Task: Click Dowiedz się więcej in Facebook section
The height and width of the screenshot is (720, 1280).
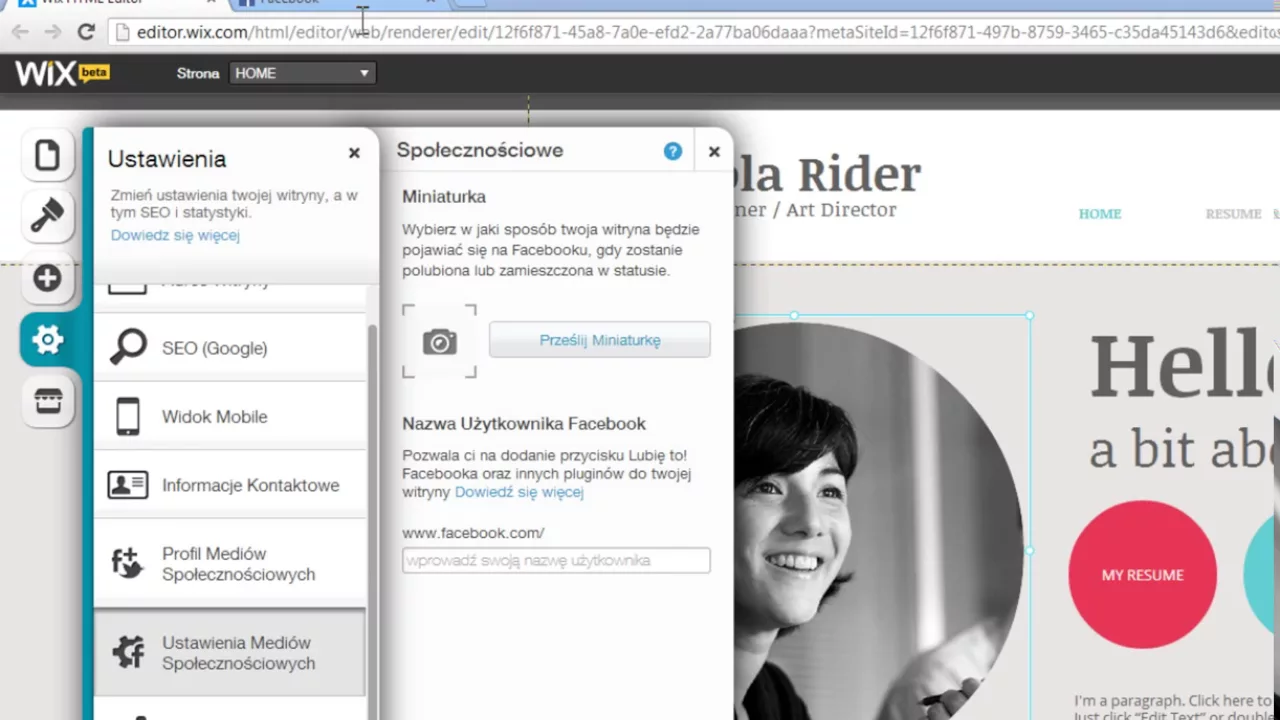Action: (519, 492)
